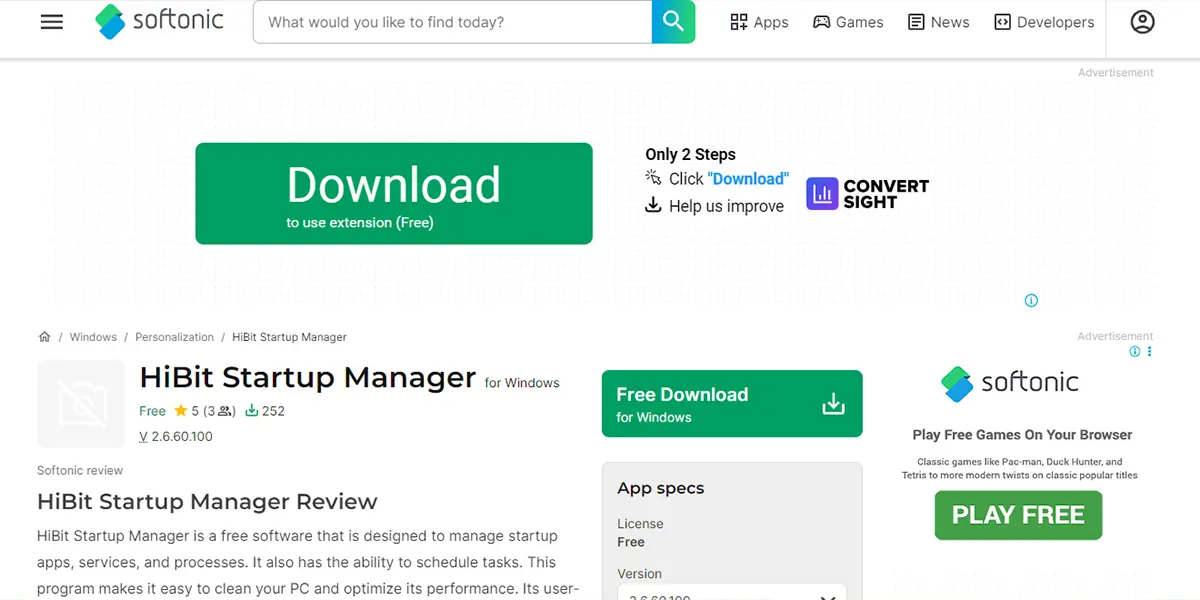Click the downloads count icon showing 252
Screen dimensions: 1200x600
coord(253,411)
